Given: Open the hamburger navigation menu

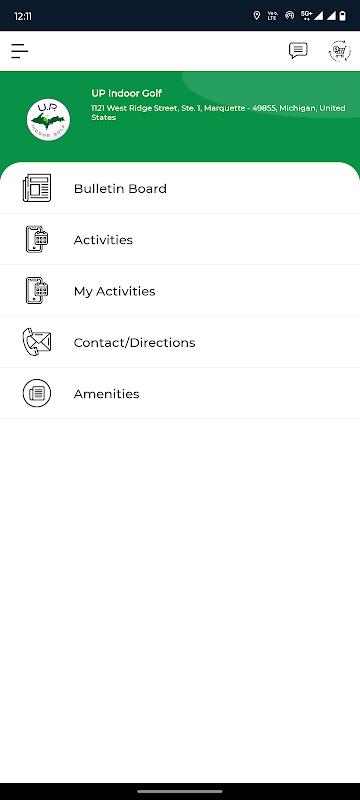Looking at the screenshot, I should (x=19, y=51).
